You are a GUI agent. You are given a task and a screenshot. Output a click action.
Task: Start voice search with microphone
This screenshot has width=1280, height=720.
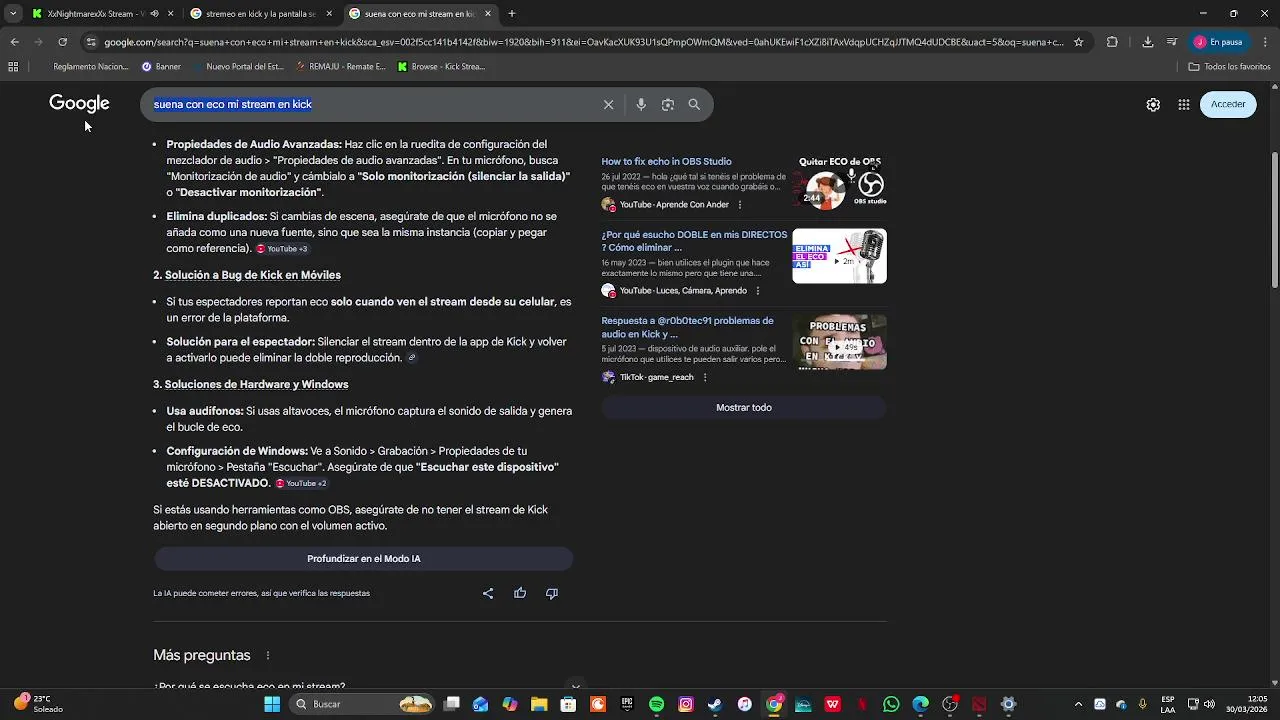tap(641, 104)
